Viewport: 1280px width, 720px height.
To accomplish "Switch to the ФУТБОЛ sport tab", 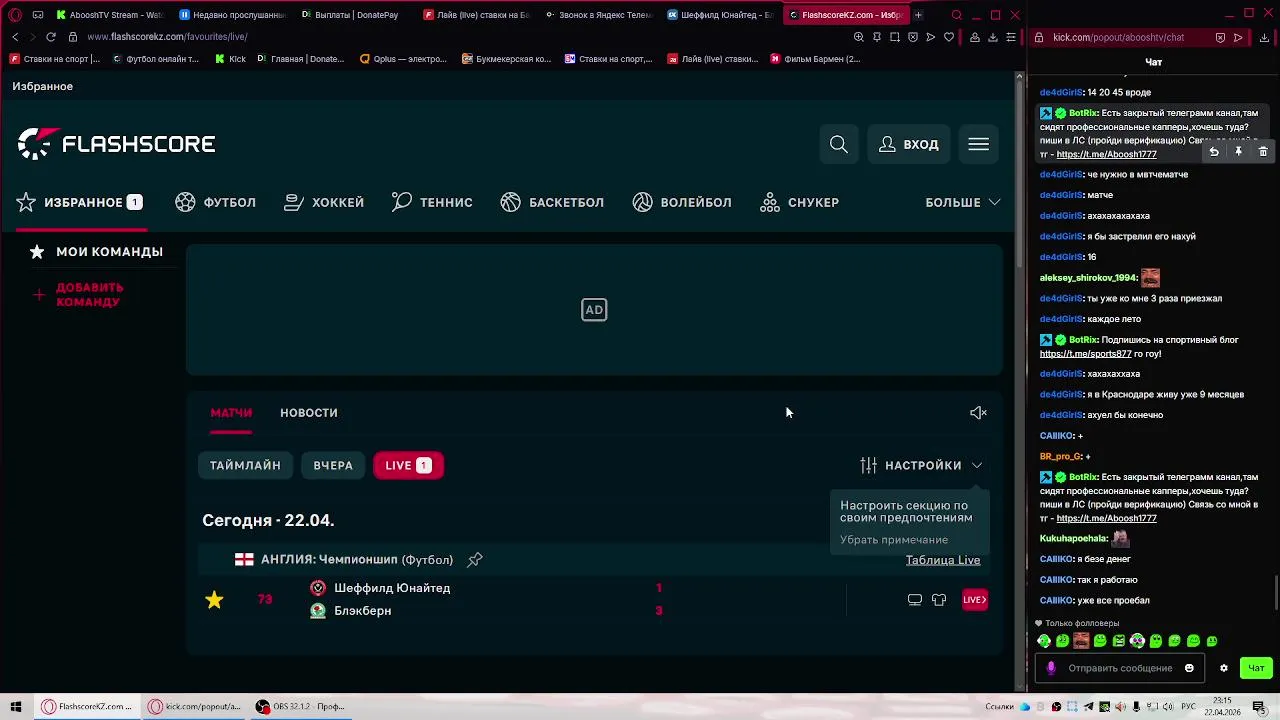I will pos(216,202).
